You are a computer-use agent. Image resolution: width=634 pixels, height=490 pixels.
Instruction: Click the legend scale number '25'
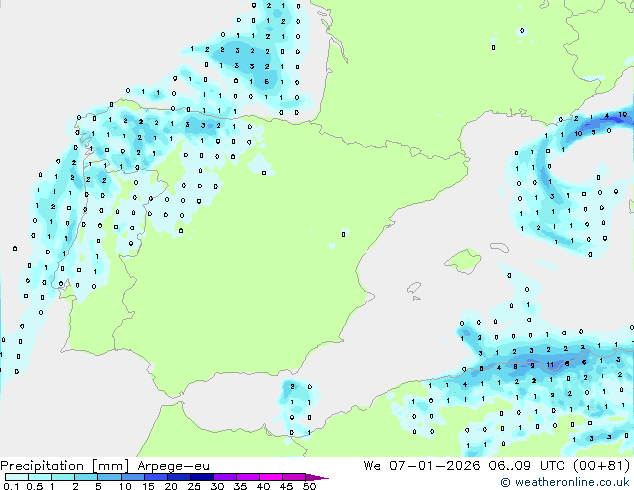point(194,486)
